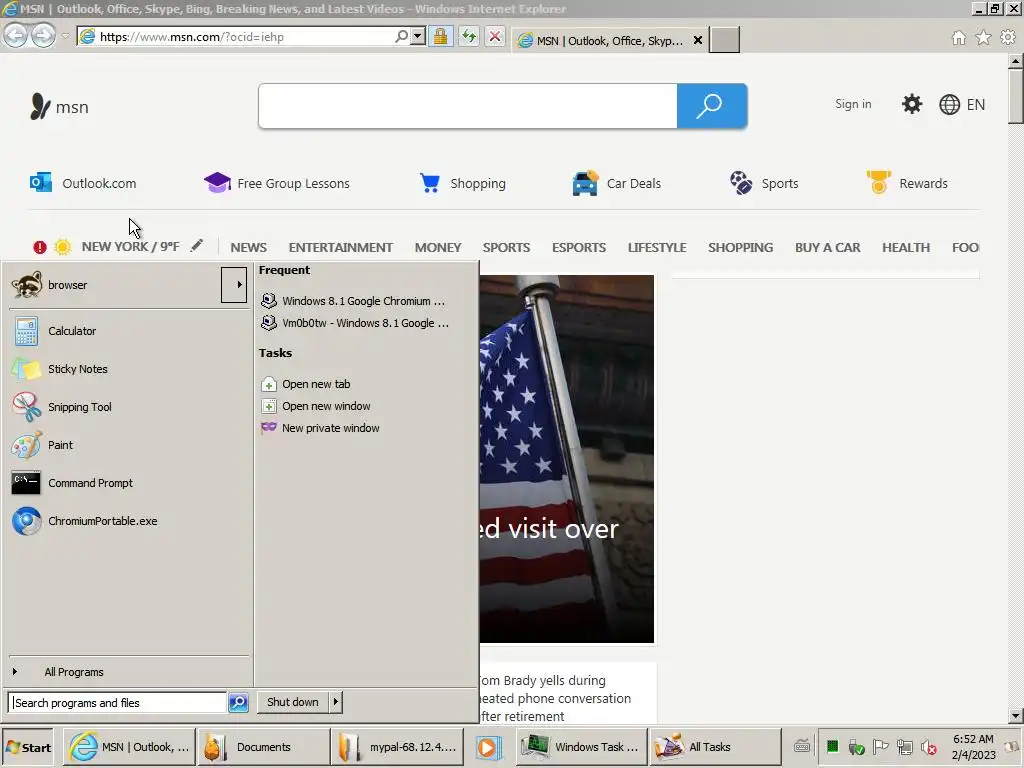The image size is (1024, 768).
Task: Open the Sports shortcut on MSN
Action: coord(763,184)
